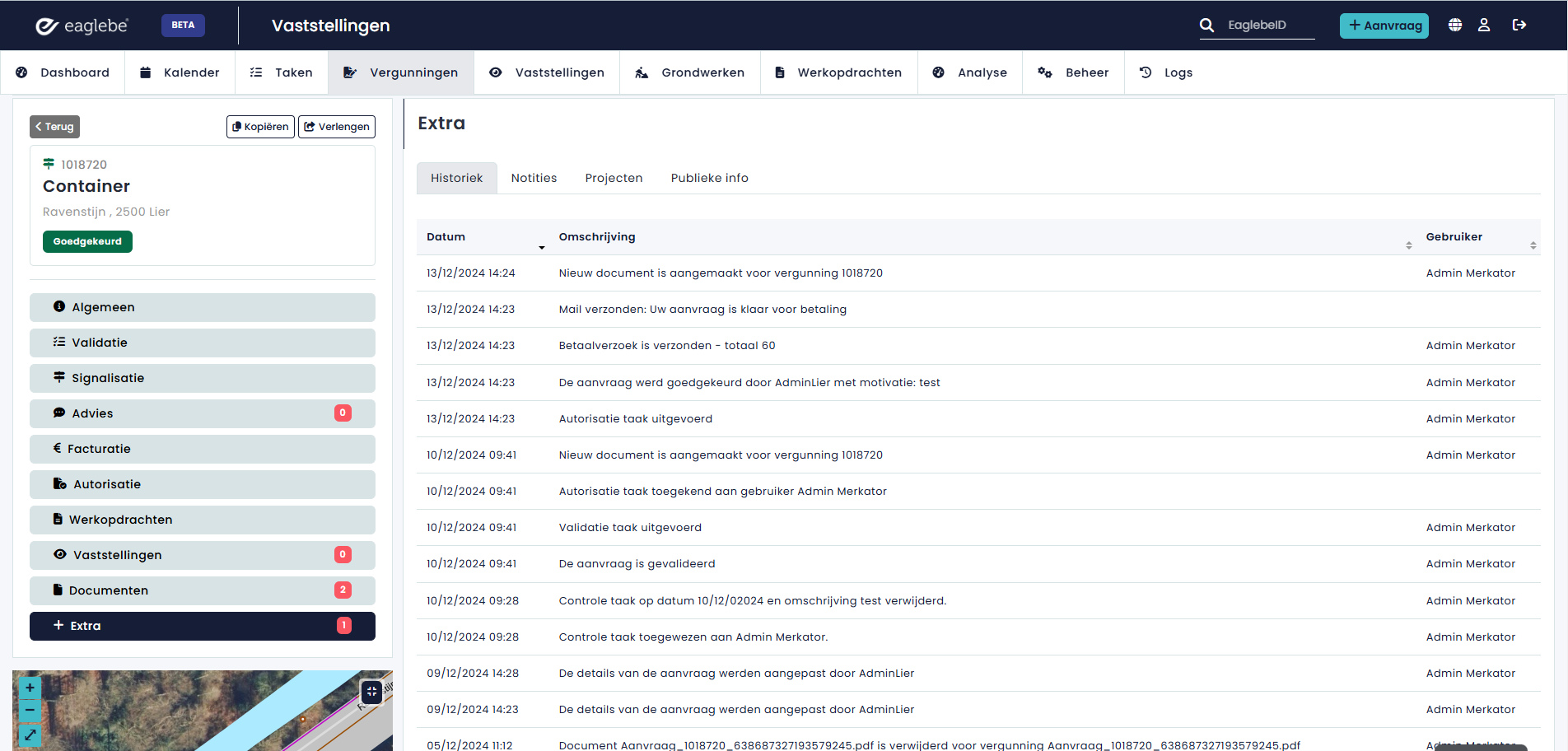Click the map thumbnail
Screen dimensions: 1568x751
[203, 711]
